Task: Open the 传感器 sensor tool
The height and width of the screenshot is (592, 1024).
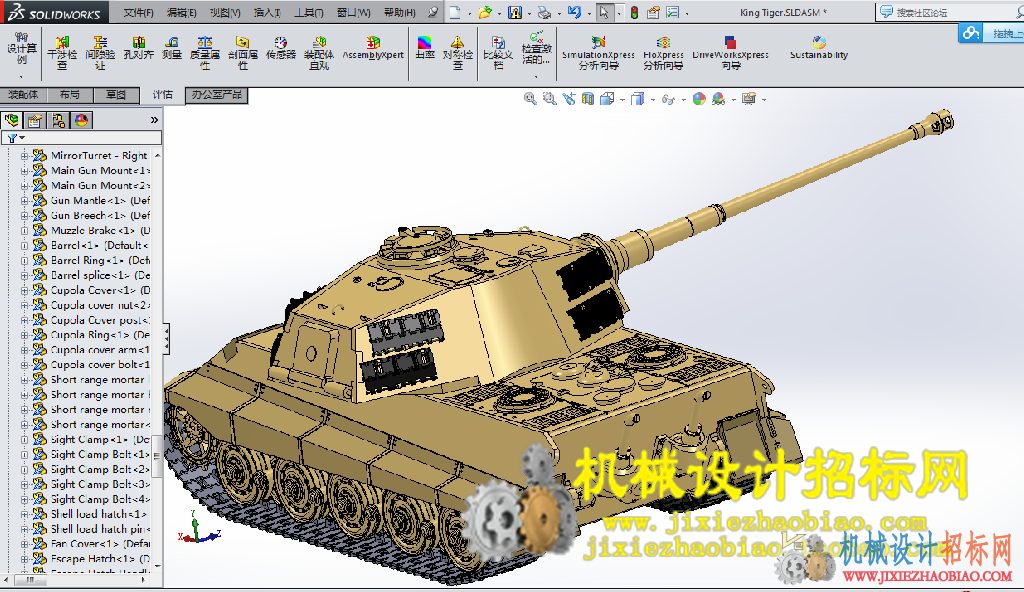Action: pyautogui.click(x=281, y=48)
